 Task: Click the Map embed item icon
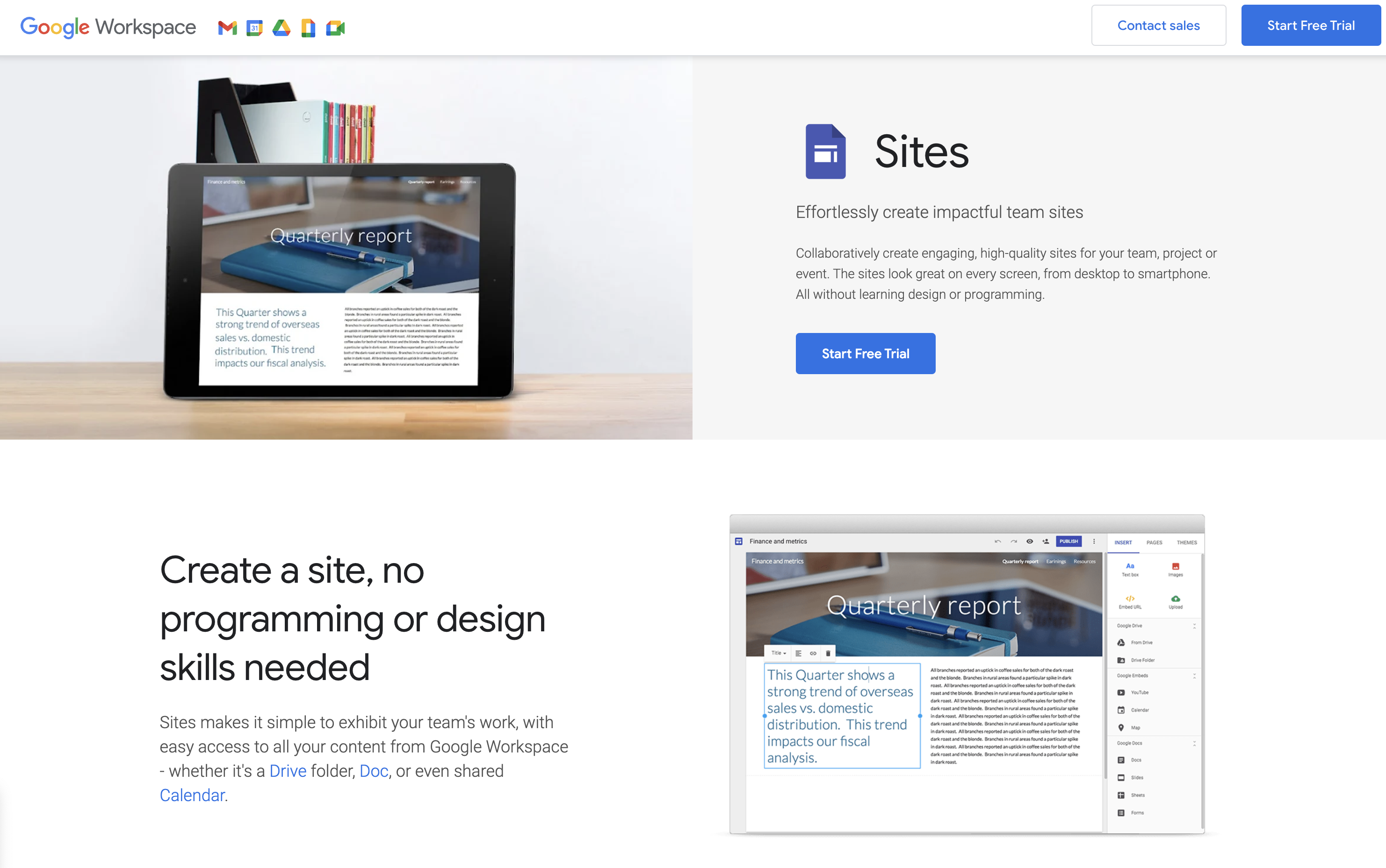pos(1121,728)
